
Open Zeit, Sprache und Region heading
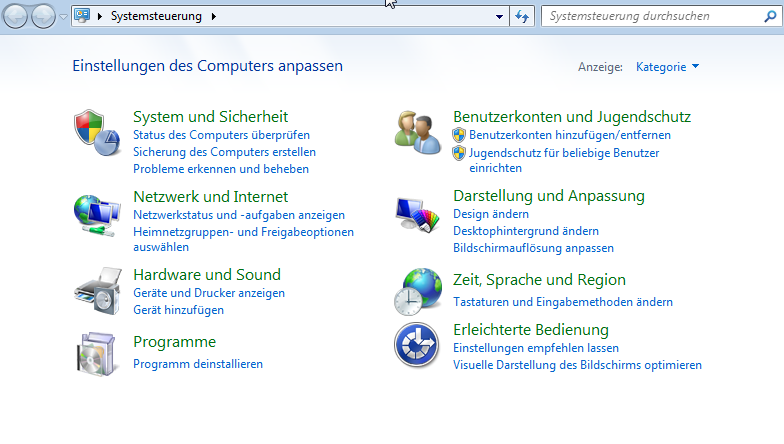pyautogui.click(x=540, y=280)
